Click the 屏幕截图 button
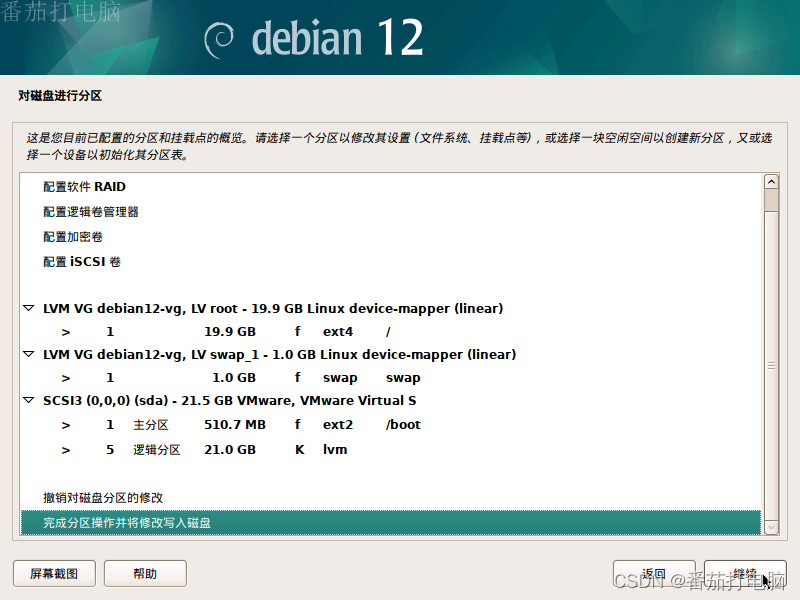800x600 pixels. [x=54, y=573]
